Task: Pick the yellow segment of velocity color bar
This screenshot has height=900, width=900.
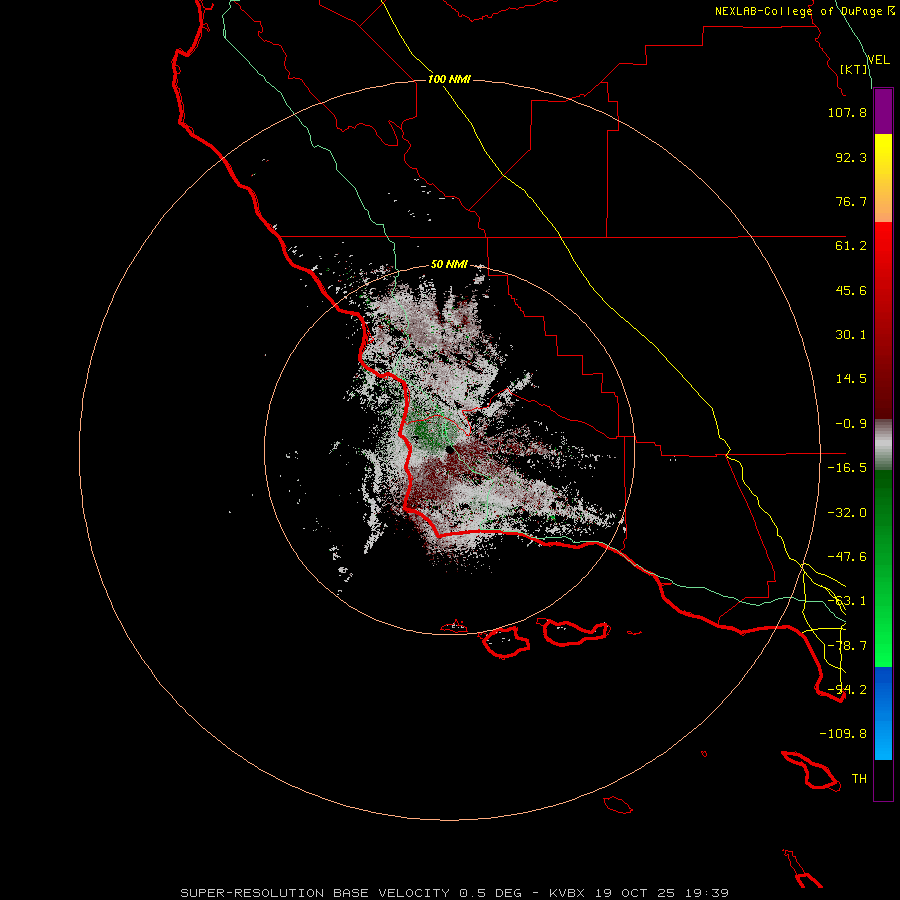Action: point(883,155)
